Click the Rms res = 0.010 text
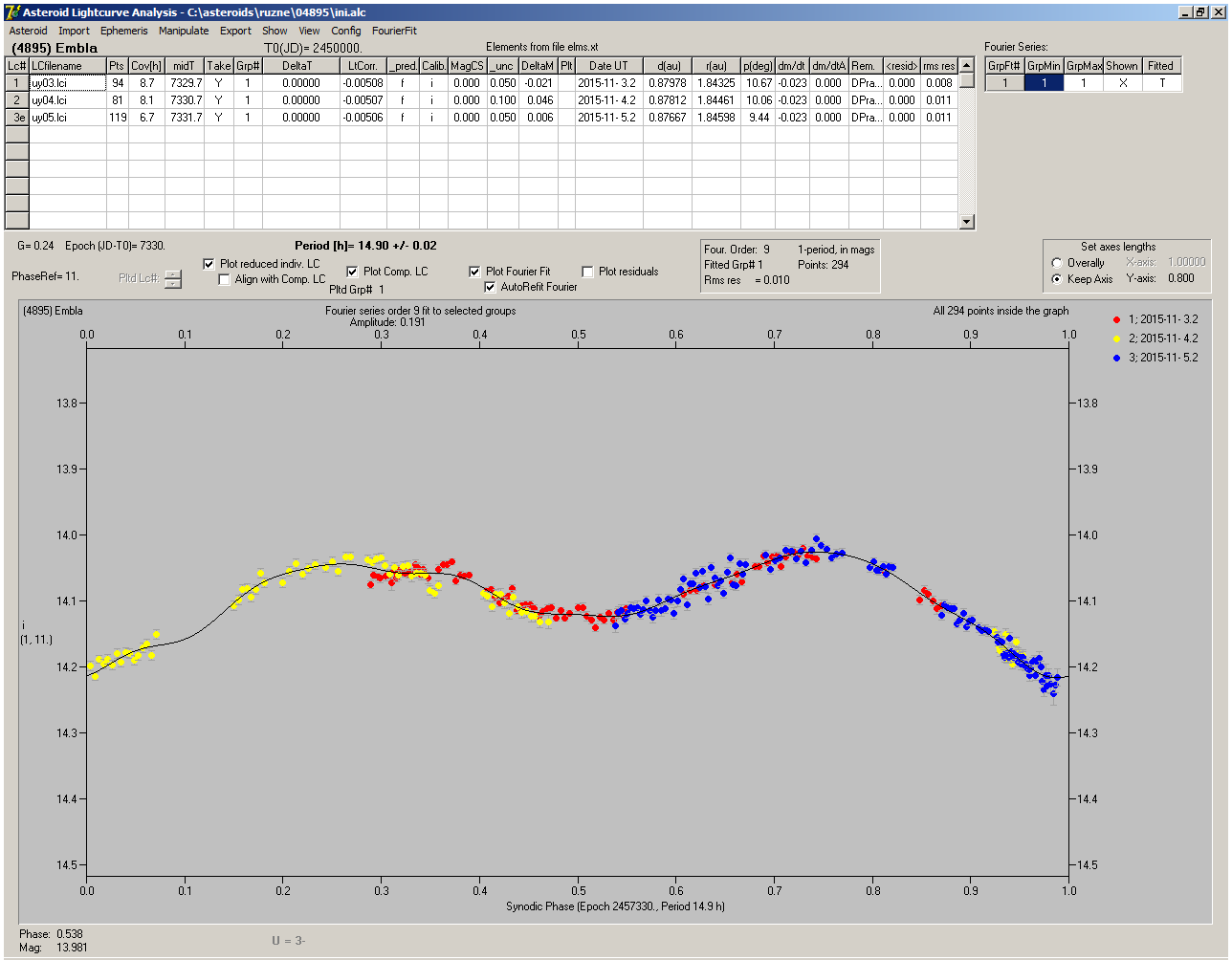1232x960 pixels. point(747,280)
